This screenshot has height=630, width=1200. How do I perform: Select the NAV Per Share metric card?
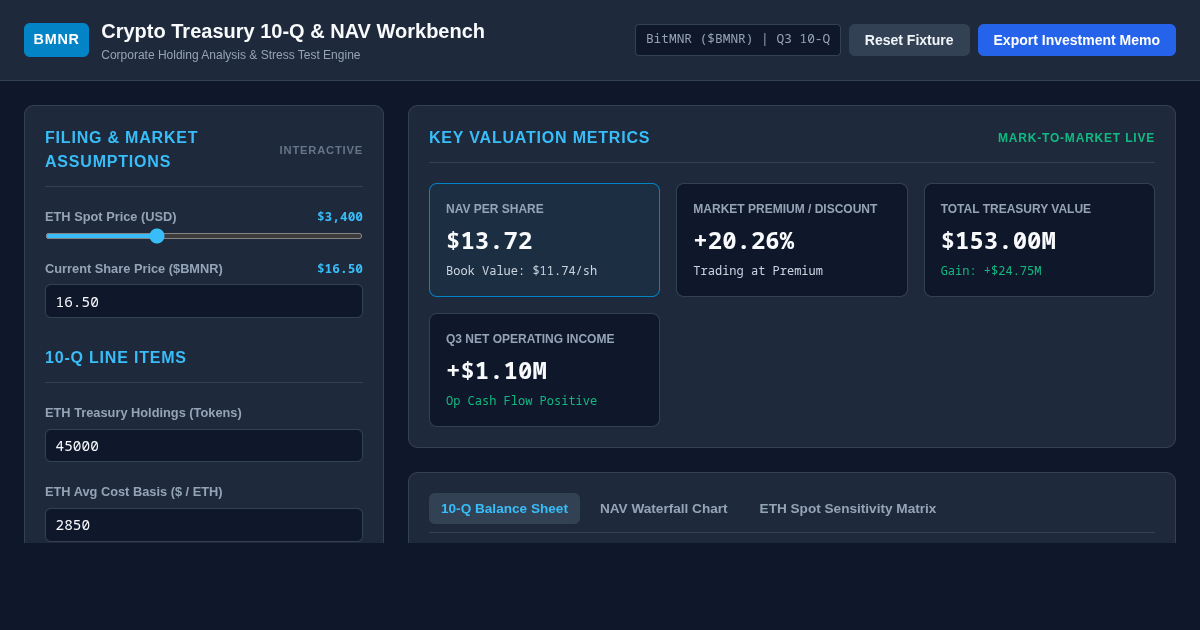coord(544,240)
